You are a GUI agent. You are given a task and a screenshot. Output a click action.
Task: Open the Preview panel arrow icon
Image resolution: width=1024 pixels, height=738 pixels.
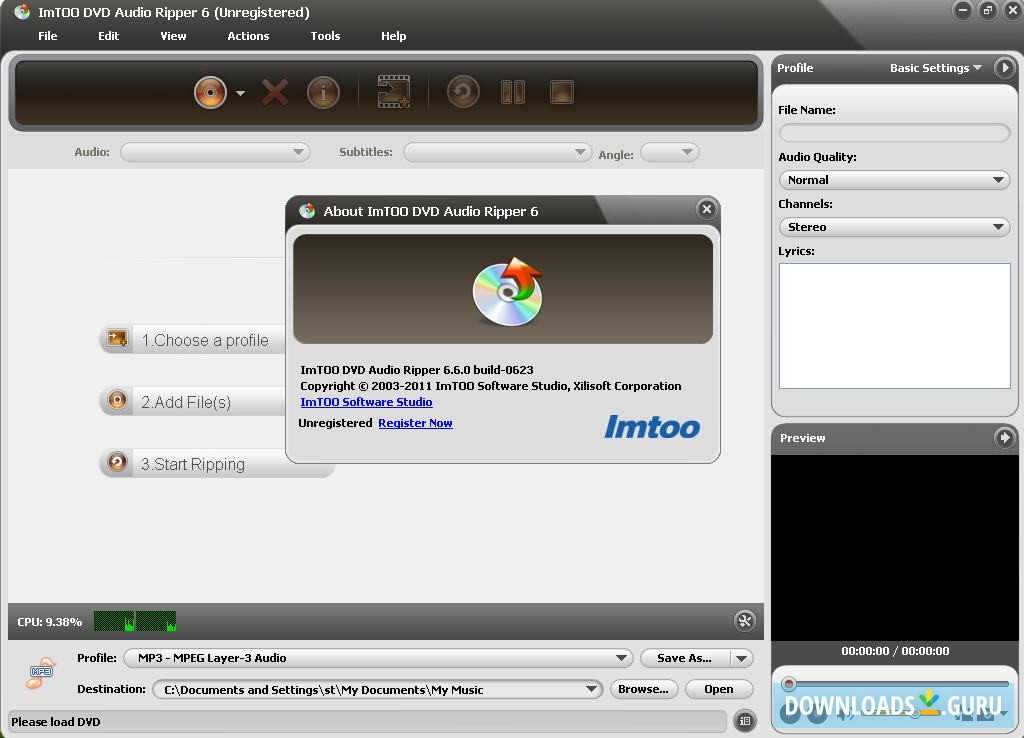point(1008,437)
